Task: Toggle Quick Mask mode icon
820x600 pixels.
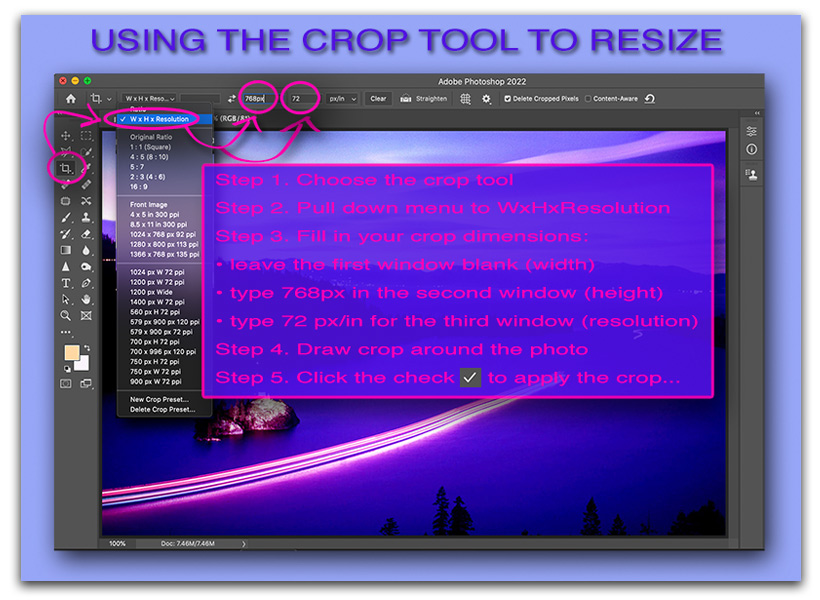Action: point(66,383)
